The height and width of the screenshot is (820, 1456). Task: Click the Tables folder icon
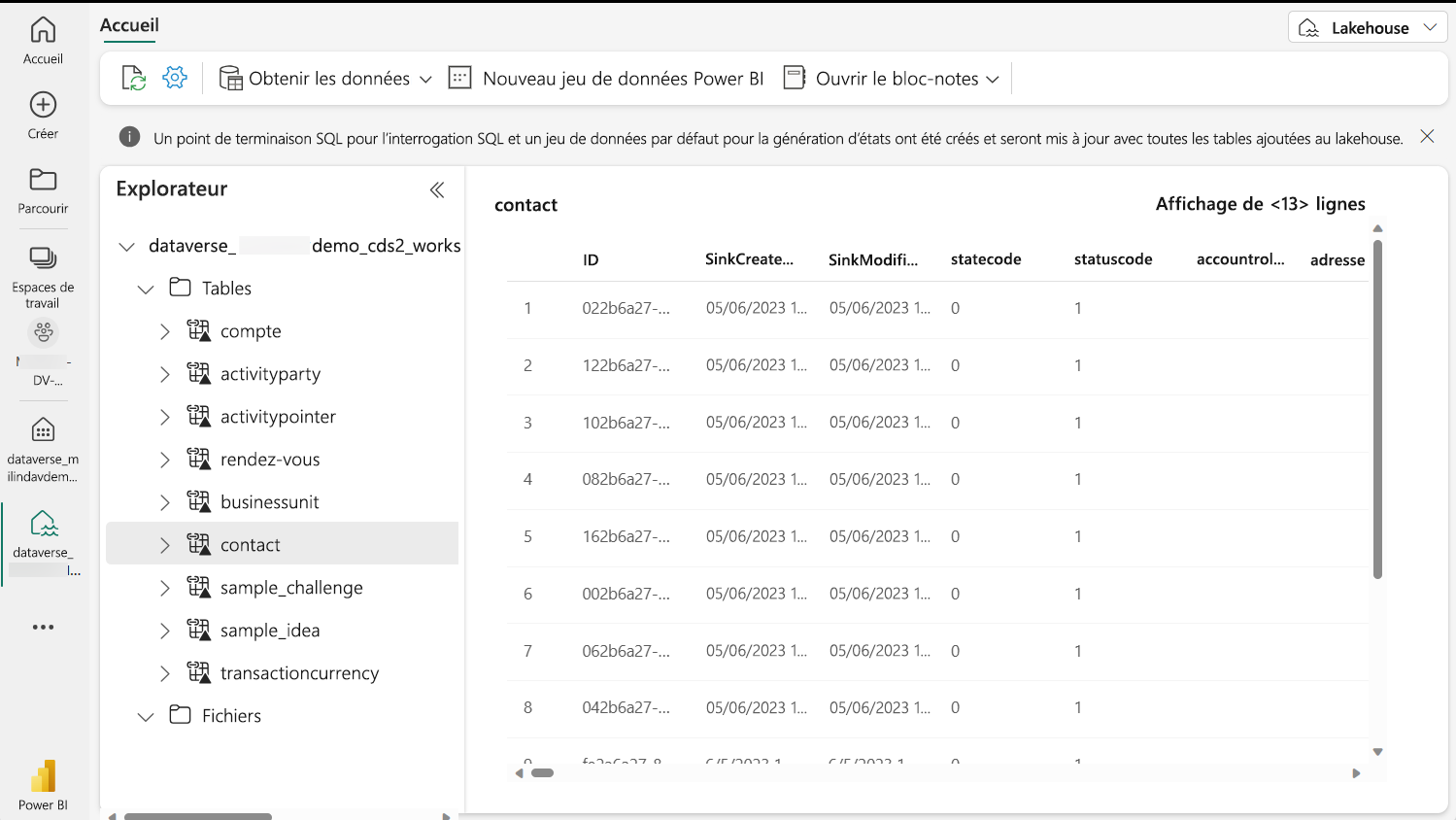(x=181, y=287)
